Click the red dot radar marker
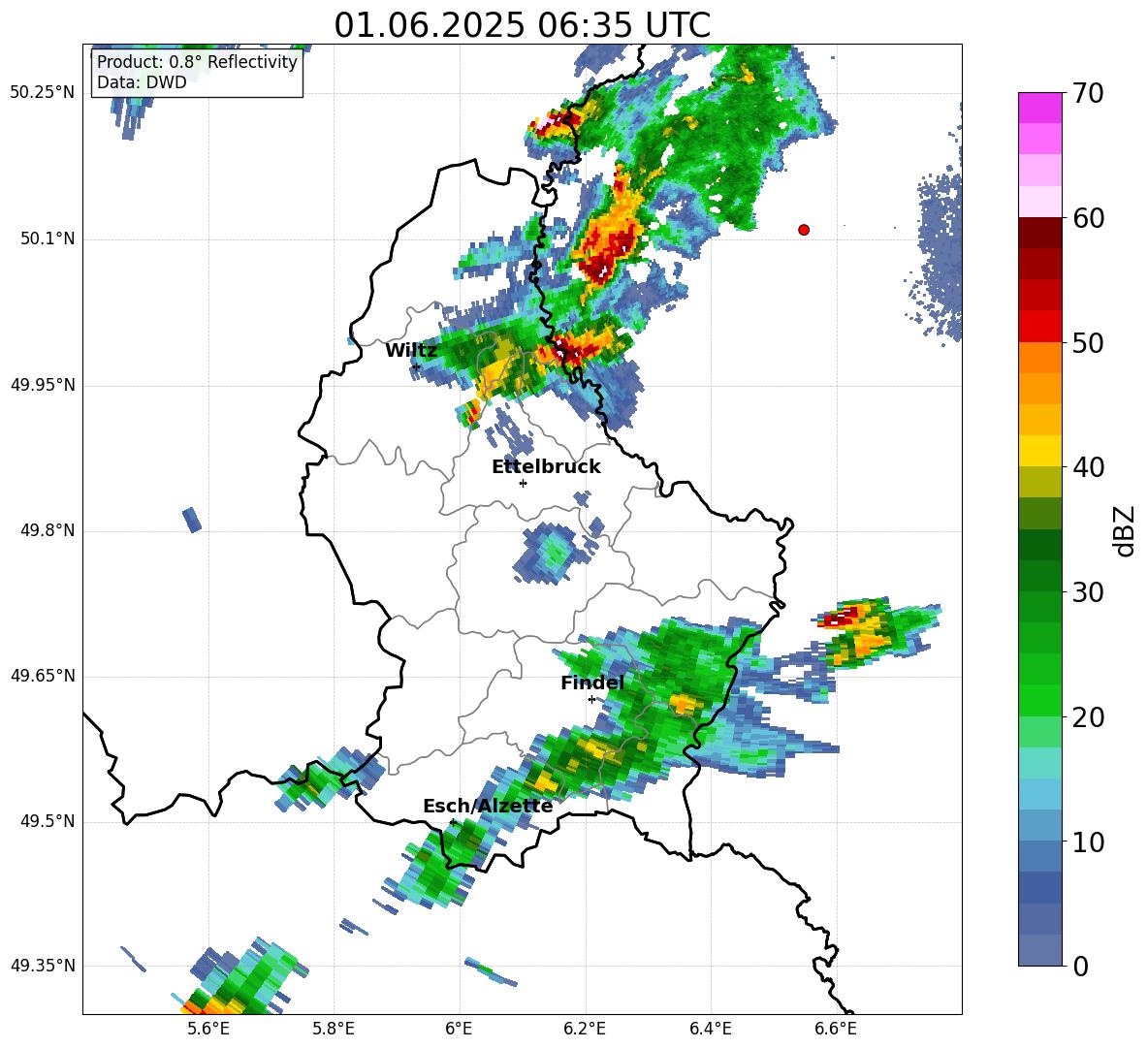Screen dimensions: 1148x1048 click(804, 230)
